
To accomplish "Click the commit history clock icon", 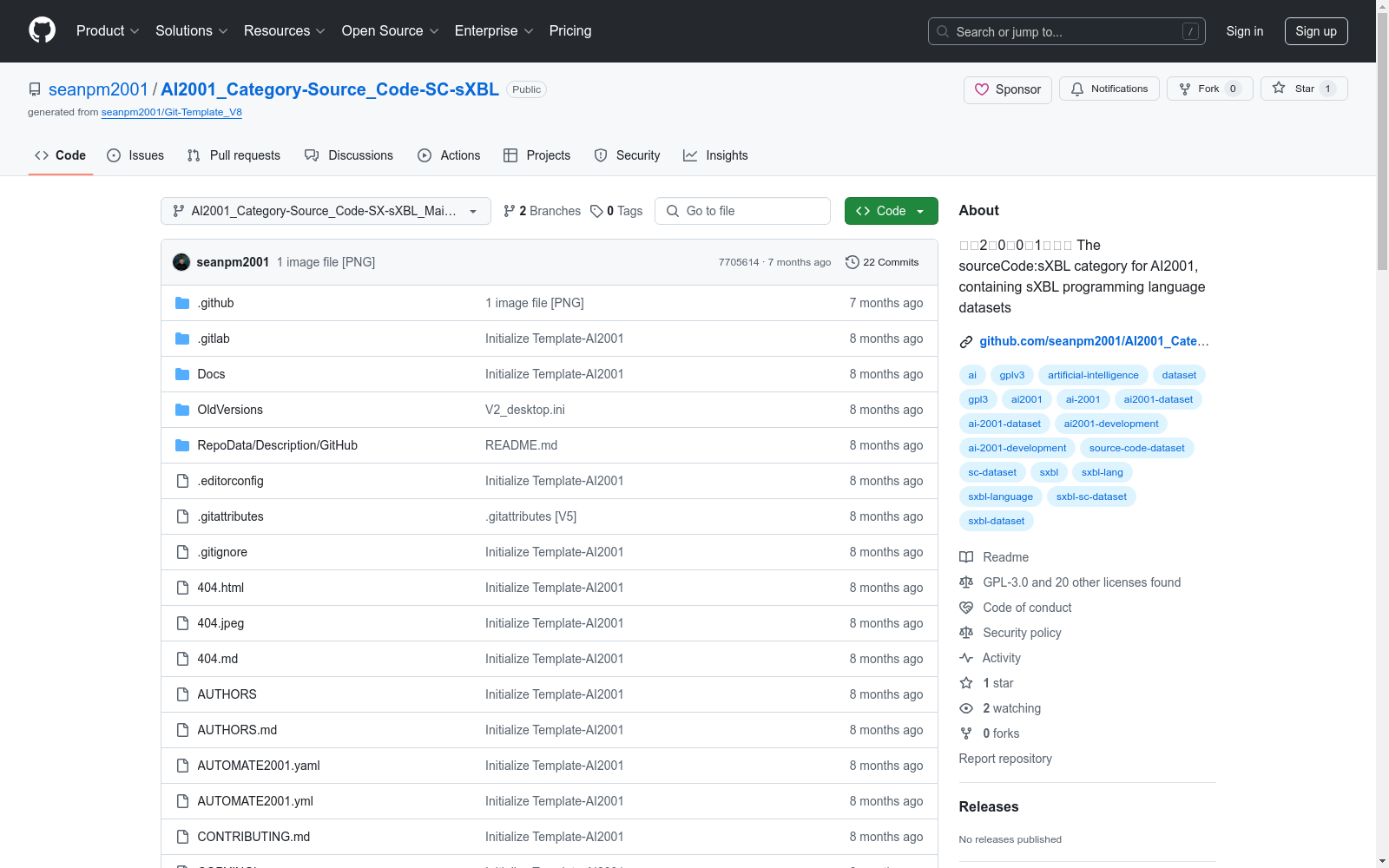I will [852, 262].
